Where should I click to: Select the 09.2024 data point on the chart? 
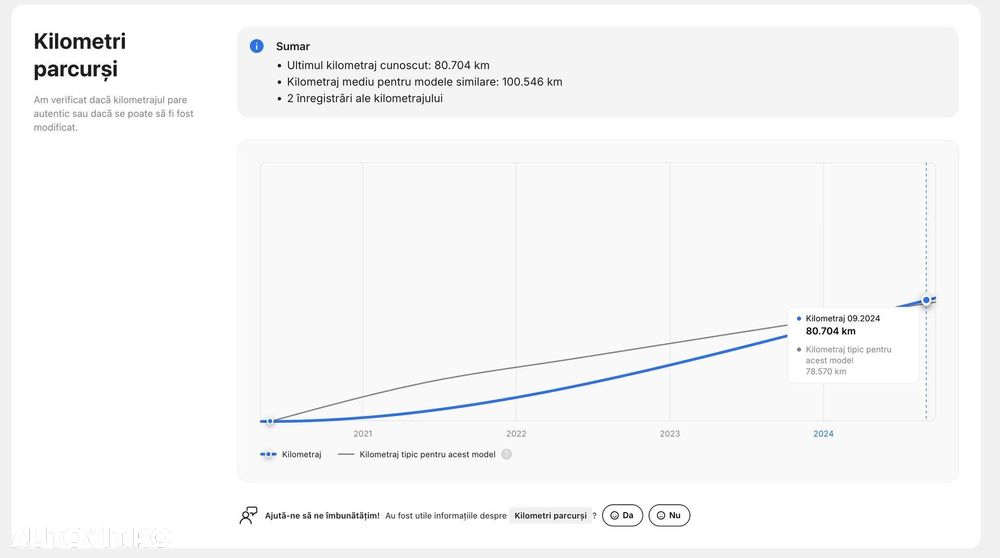pos(926,300)
